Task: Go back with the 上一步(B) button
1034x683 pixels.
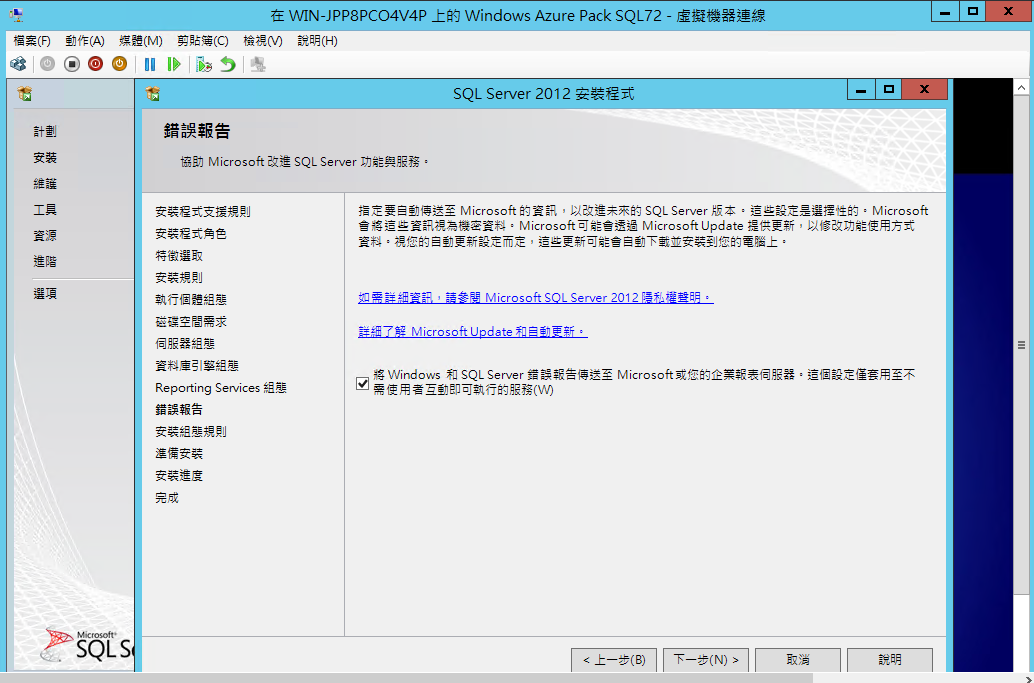Action: tap(614, 660)
